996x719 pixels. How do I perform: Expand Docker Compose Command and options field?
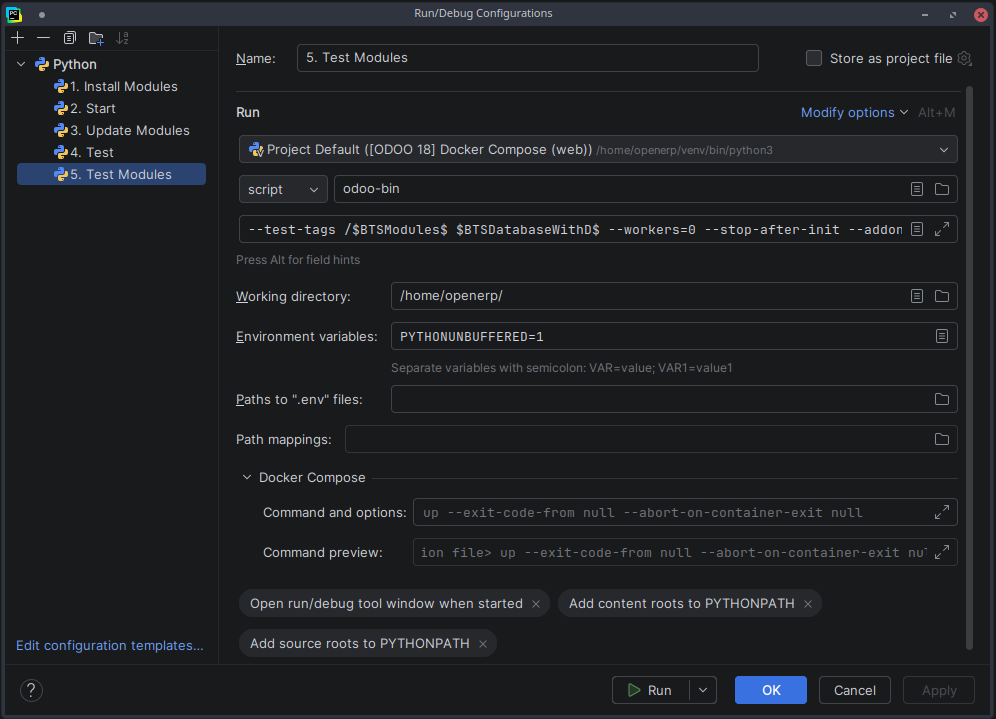pyautogui.click(x=942, y=512)
